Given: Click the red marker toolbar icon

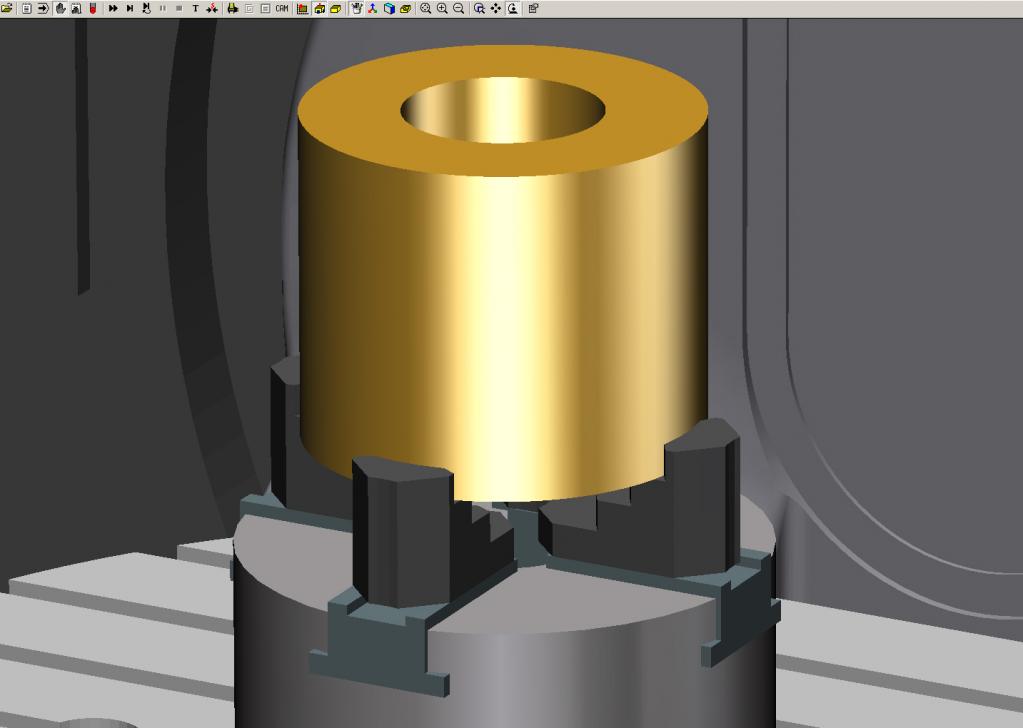Looking at the screenshot, I should click(93, 8).
